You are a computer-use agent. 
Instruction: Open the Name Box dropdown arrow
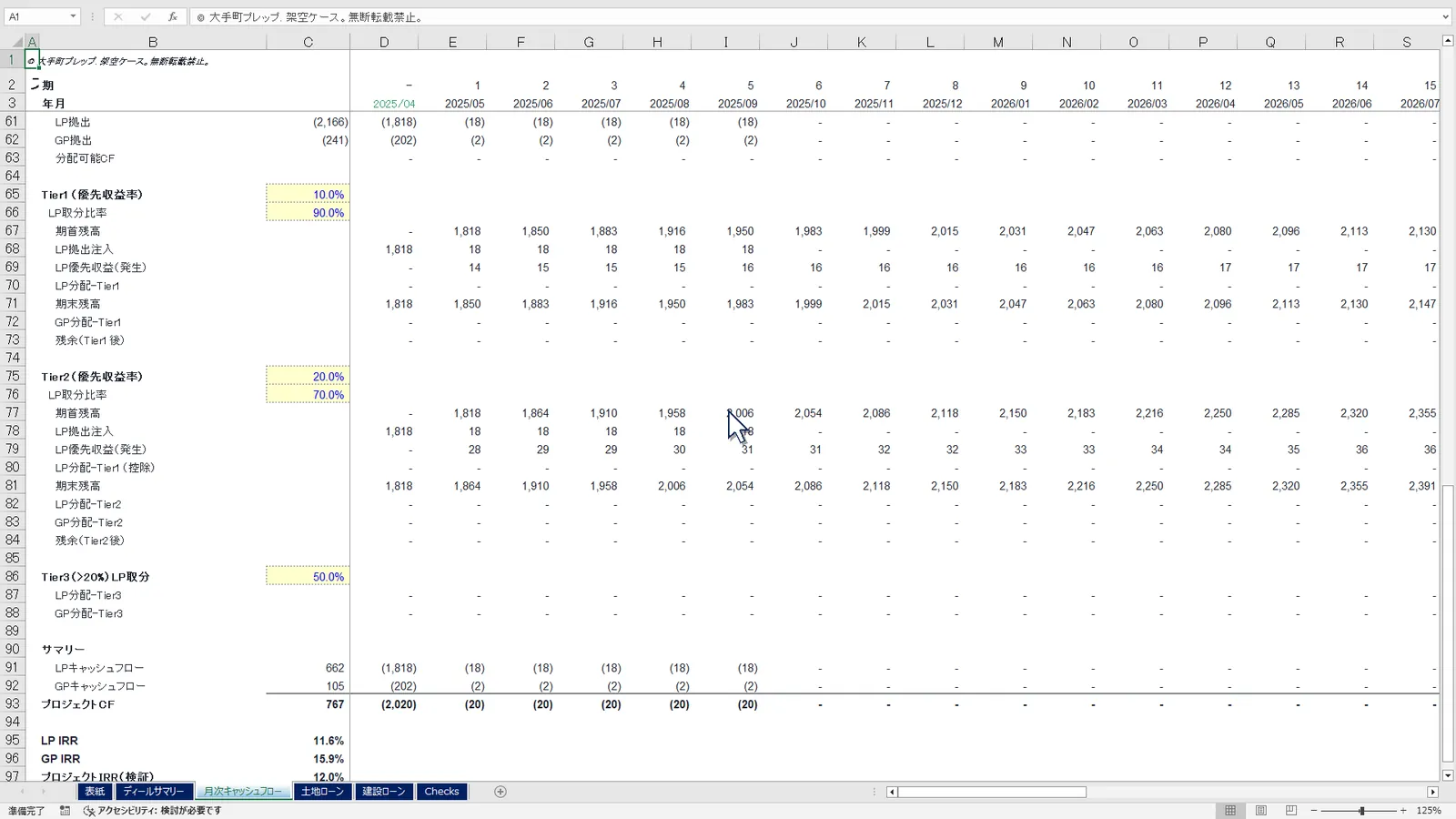coord(73,16)
